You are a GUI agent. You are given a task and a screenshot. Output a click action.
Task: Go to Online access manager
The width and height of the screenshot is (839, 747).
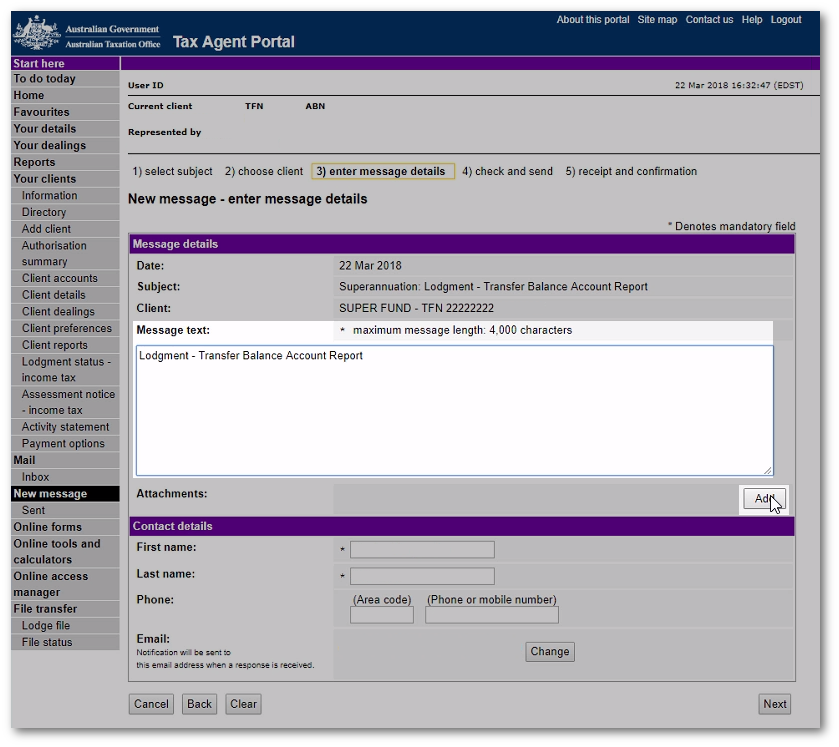[51, 584]
